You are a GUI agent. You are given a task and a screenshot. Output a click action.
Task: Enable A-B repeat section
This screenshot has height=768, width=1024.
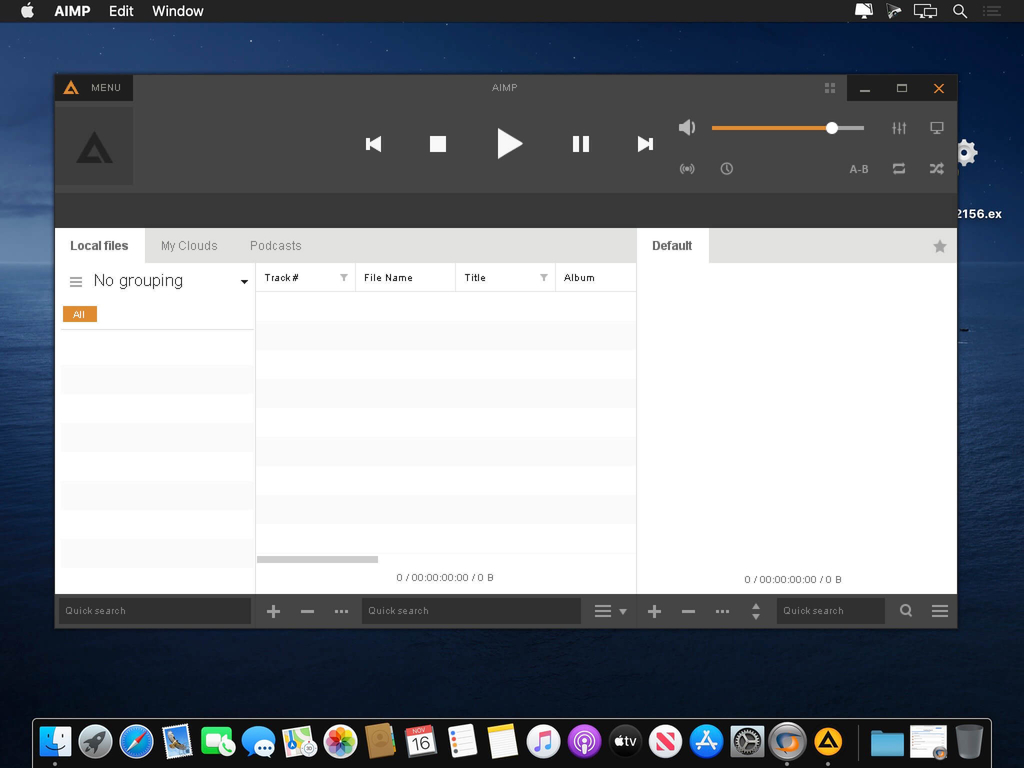coord(859,169)
